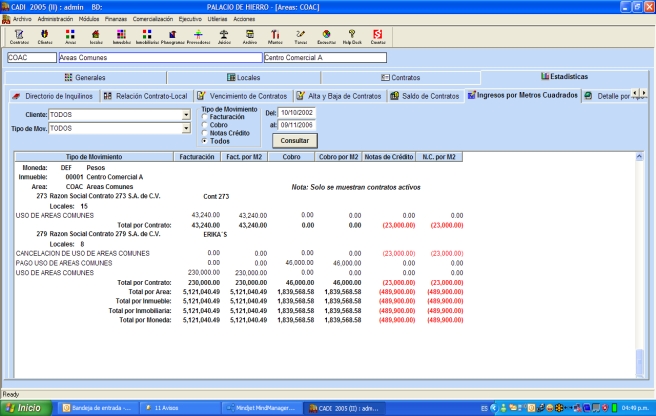The width and height of the screenshot is (656, 416).
Task: Expand the Cliente dropdown list
Action: 186,115
